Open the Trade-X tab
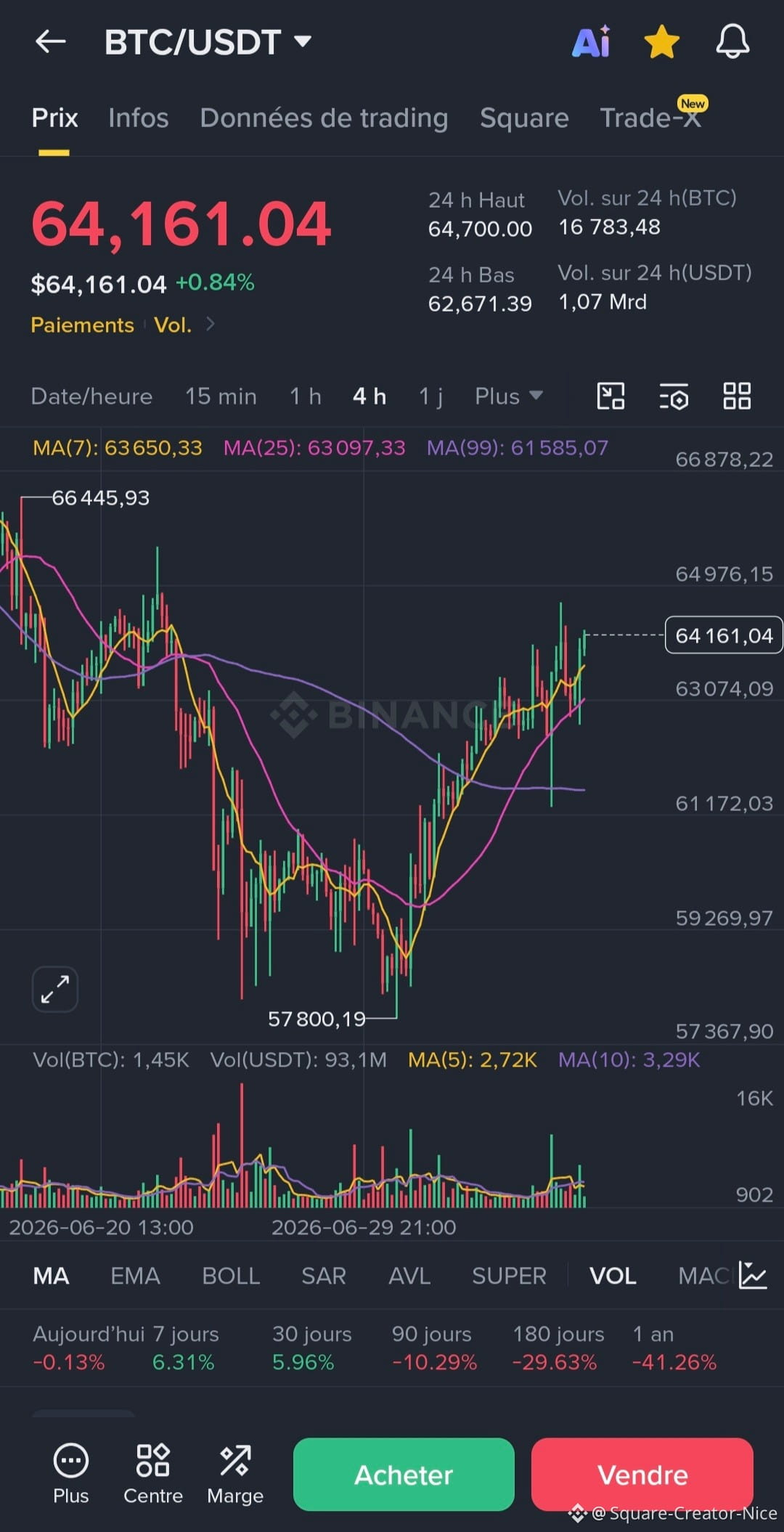 click(x=650, y=118)
